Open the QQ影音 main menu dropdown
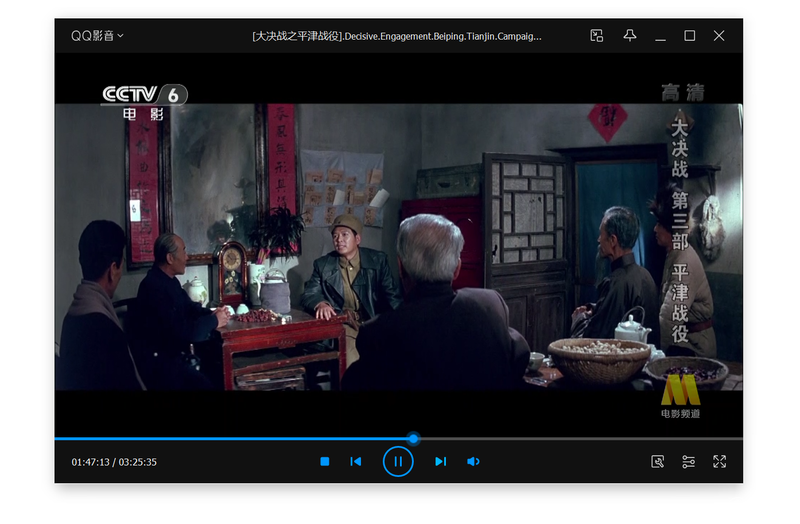800x524 pixels. tap(97, 36)
